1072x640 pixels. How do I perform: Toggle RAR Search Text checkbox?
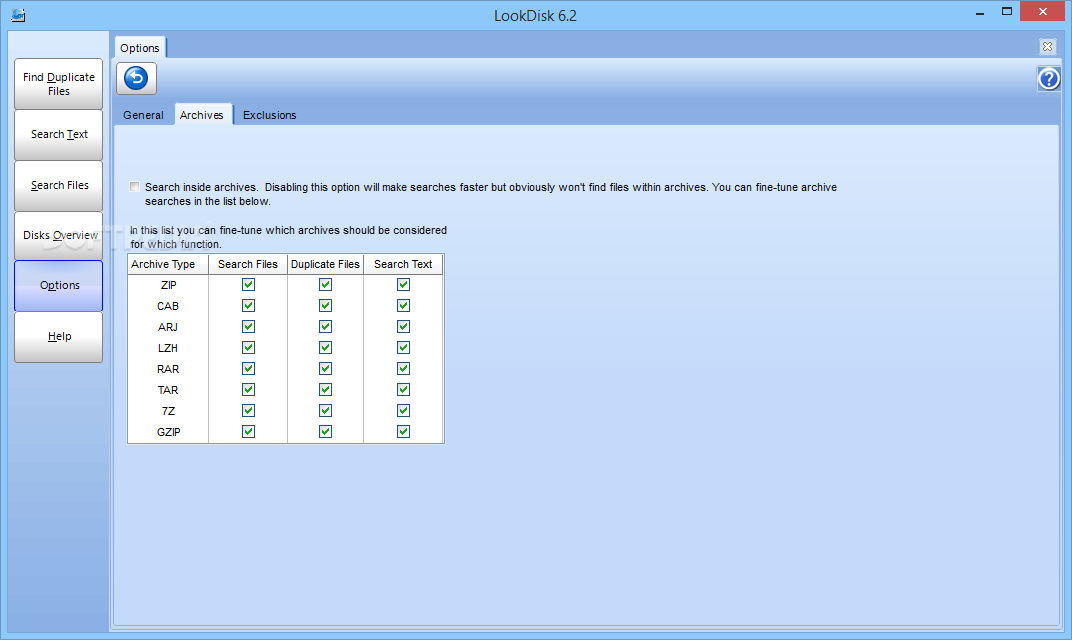[403, 369]
